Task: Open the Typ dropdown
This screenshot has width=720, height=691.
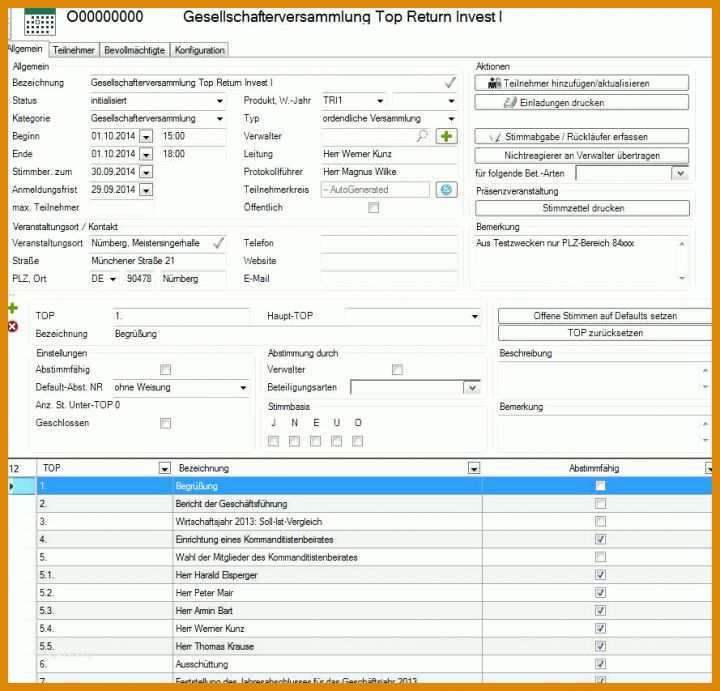Action: coord(451,118)
